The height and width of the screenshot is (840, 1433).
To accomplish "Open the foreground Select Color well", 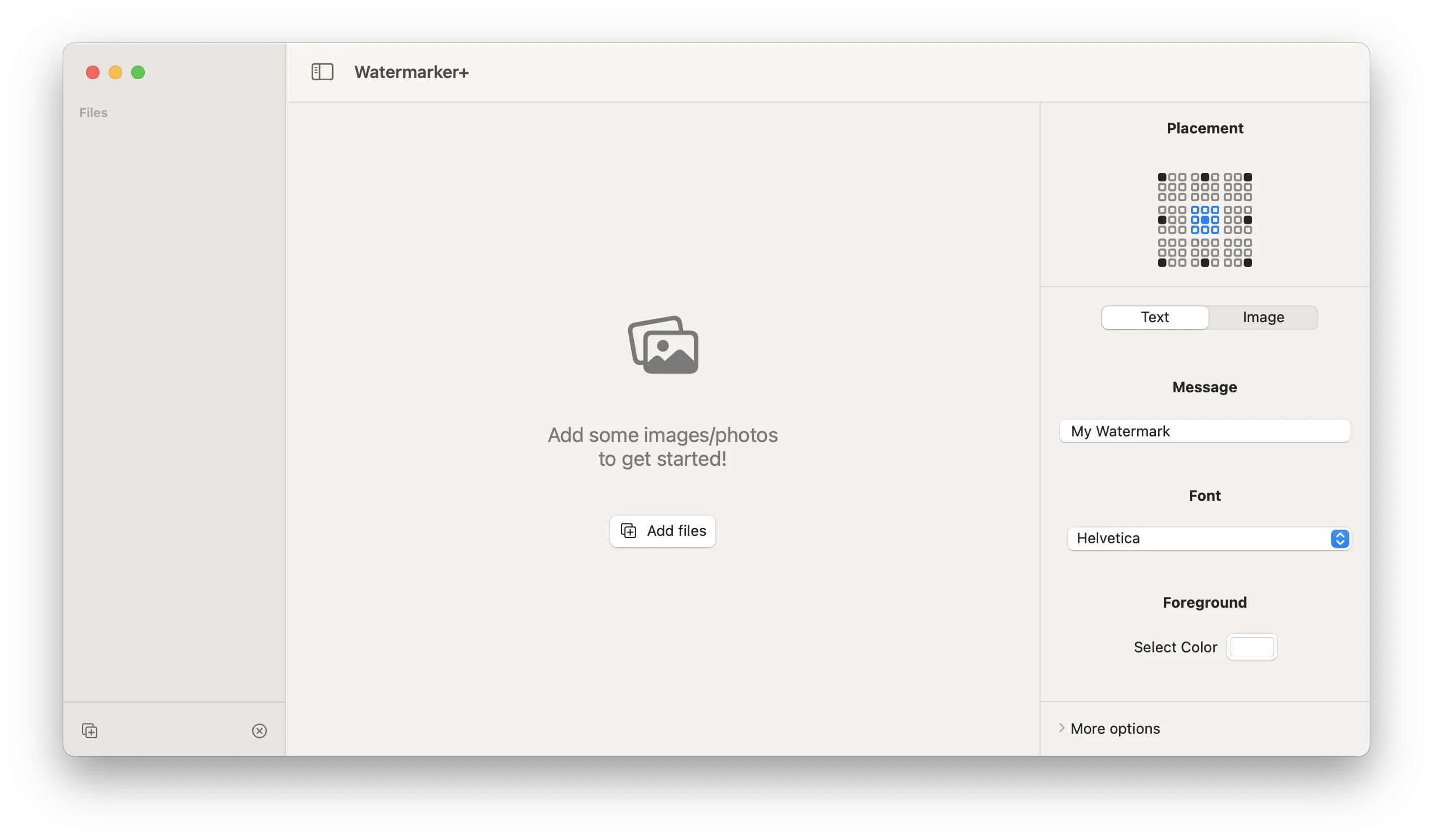I will coord(1251,647).
